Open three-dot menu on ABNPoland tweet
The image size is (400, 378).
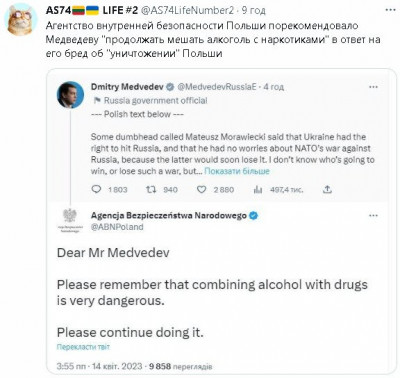click(373, 215)
